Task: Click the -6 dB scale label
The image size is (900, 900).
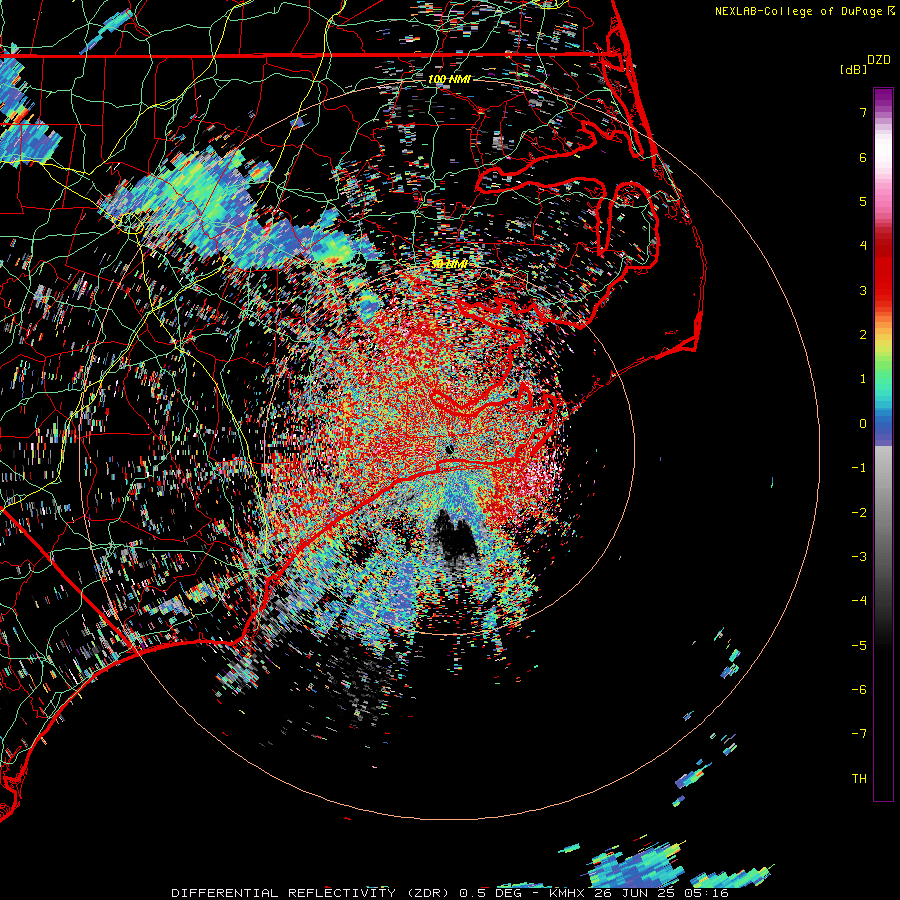Action: tap(859, 690)
